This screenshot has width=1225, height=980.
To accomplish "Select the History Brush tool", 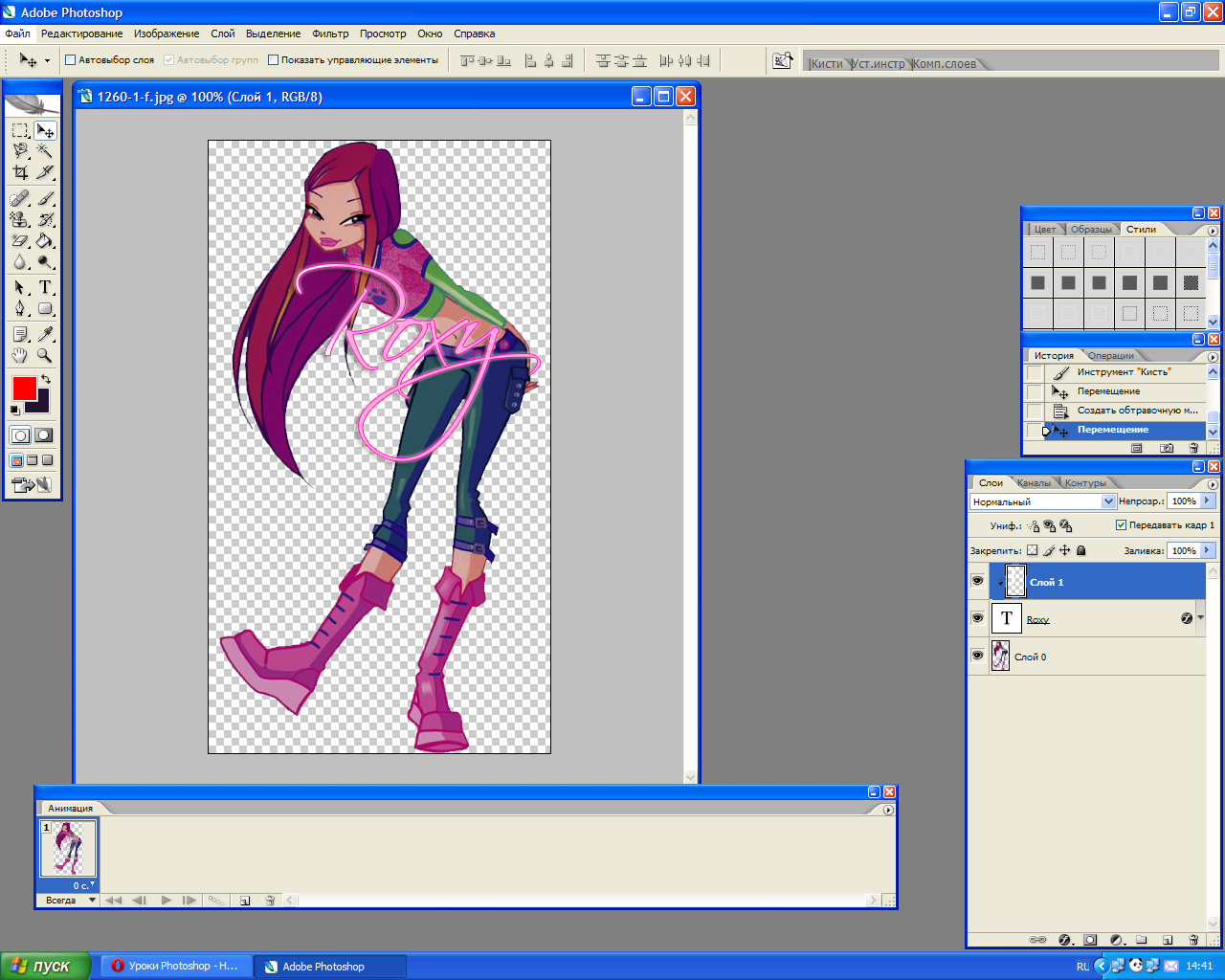I will (x=45, y=219).
